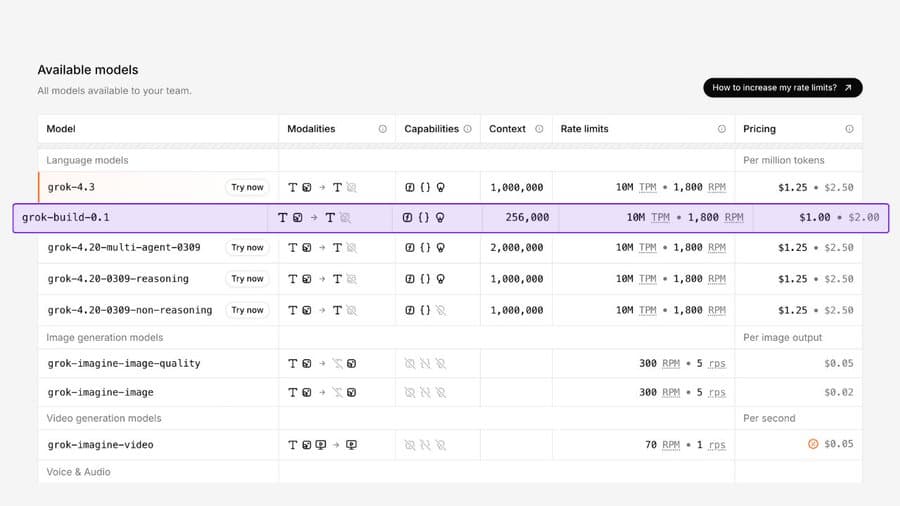Click the Language models section label
This screenshot has height=506, width=900.
[87, 161]
